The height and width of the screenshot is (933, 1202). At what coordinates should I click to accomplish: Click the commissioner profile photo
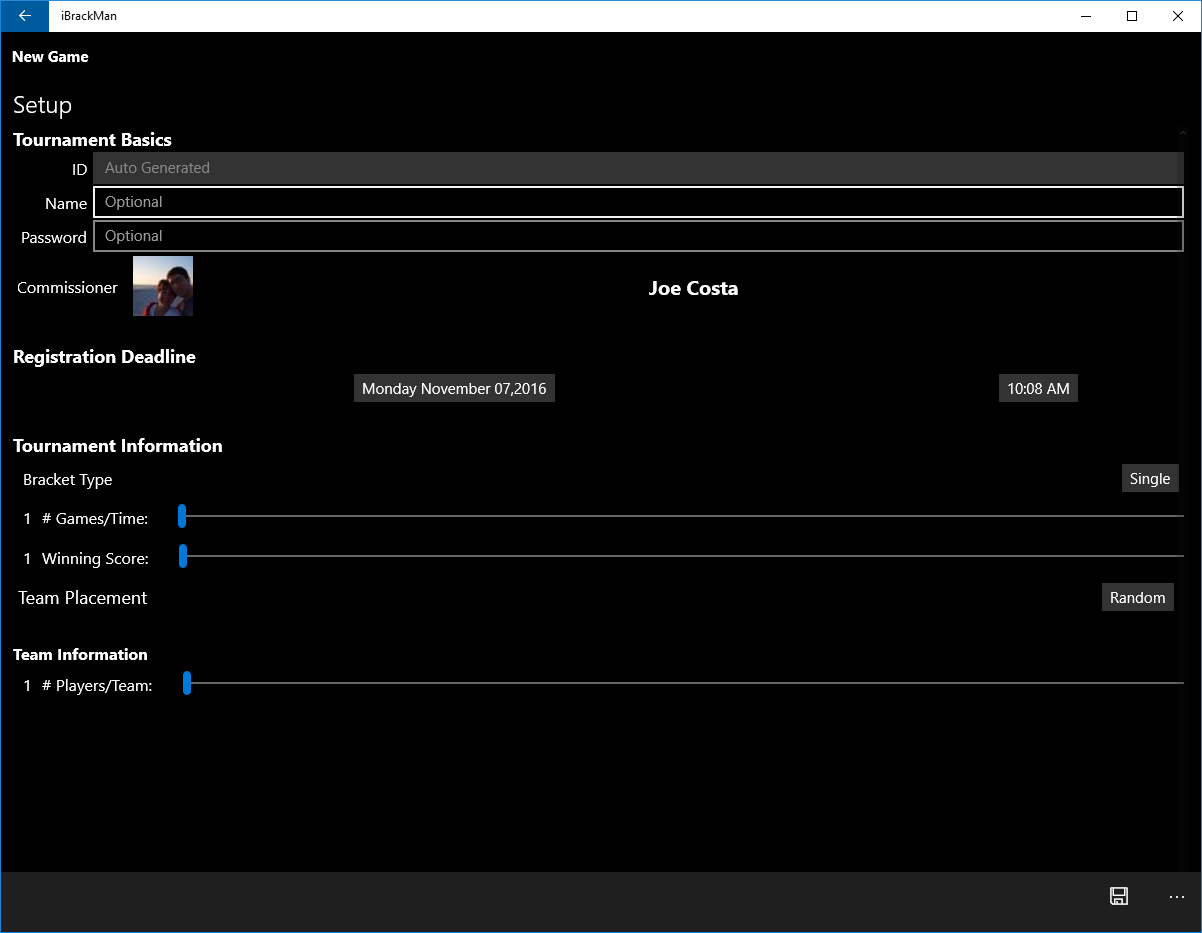[x=163, y=286]
